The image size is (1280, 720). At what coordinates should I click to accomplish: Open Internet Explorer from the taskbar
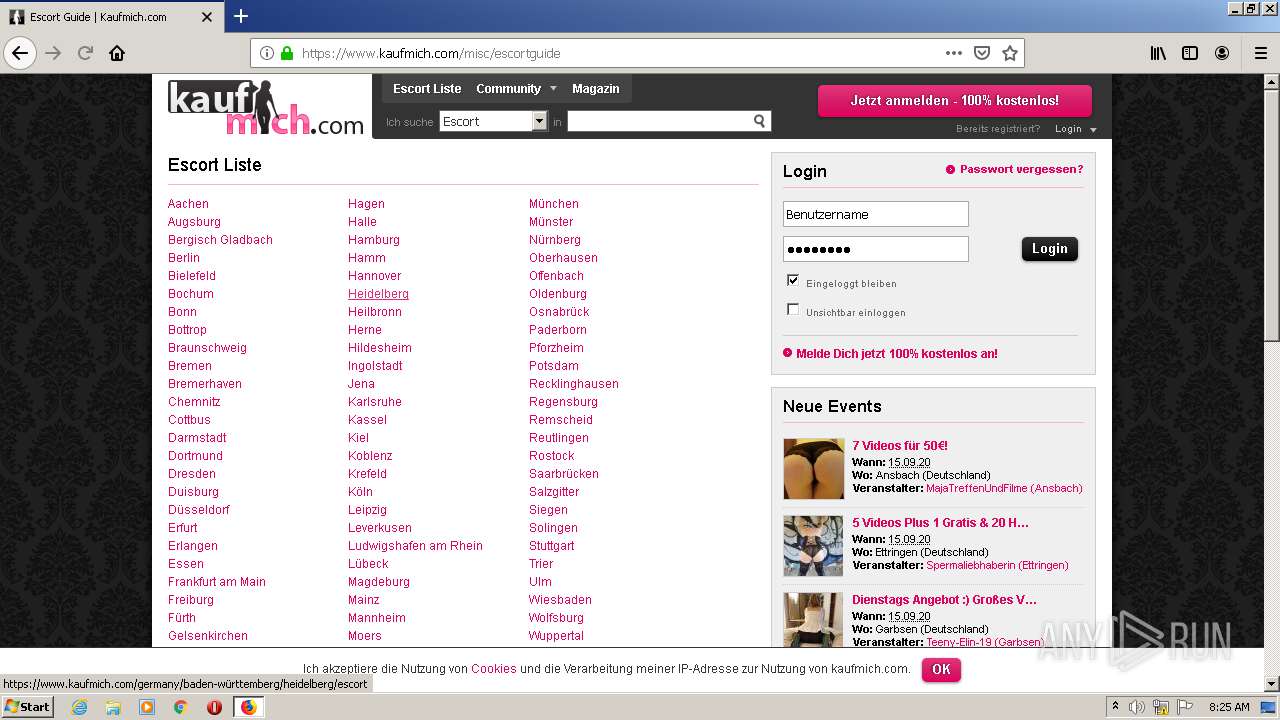tap(79, 707)
